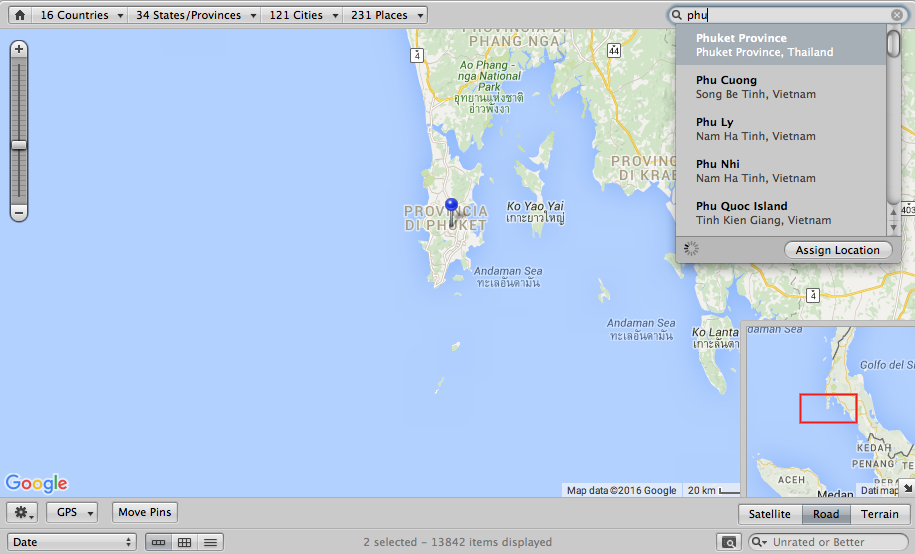Open the GPS dropdown menu
Screen dimensions: 915x554
click(72, 513)
